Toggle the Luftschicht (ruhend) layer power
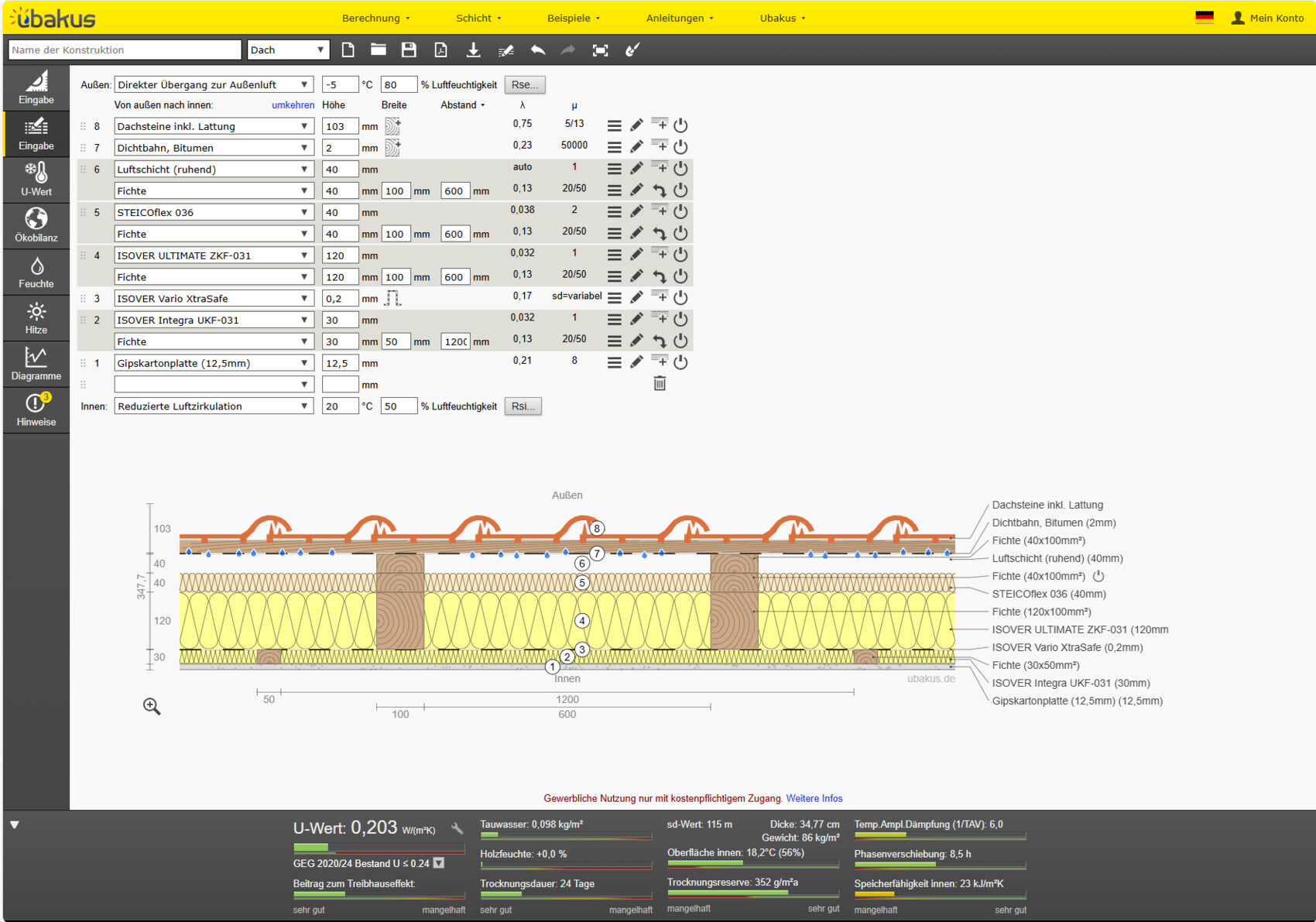1316x922 pixels. point(680,168)
